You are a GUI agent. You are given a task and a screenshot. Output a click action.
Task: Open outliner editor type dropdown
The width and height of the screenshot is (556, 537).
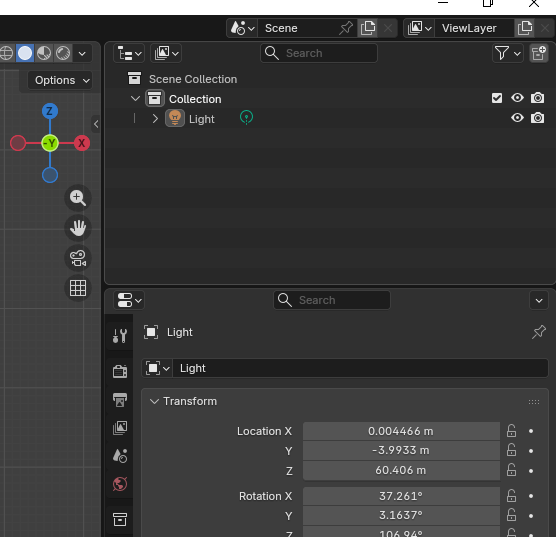(129, 54)
